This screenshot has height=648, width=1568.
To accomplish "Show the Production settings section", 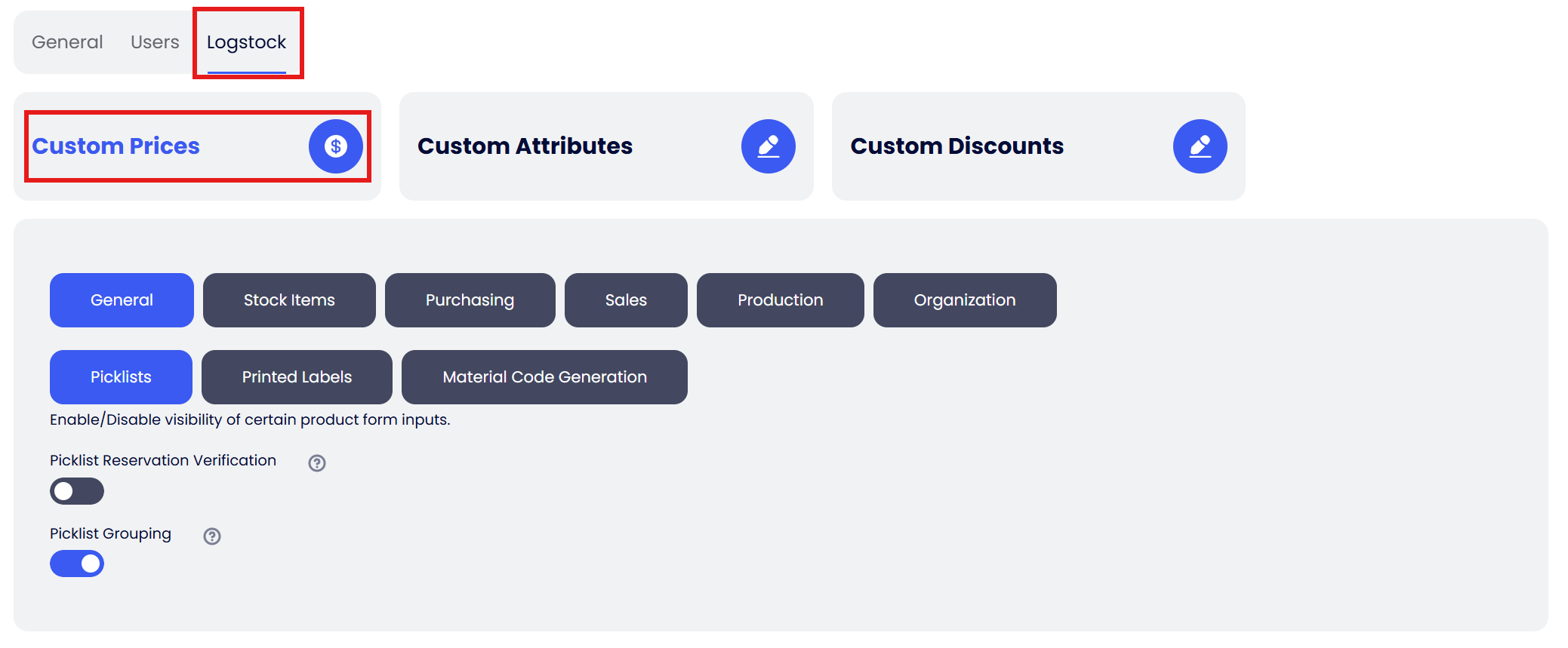I will pyautogui.click(x=780, y=300).
